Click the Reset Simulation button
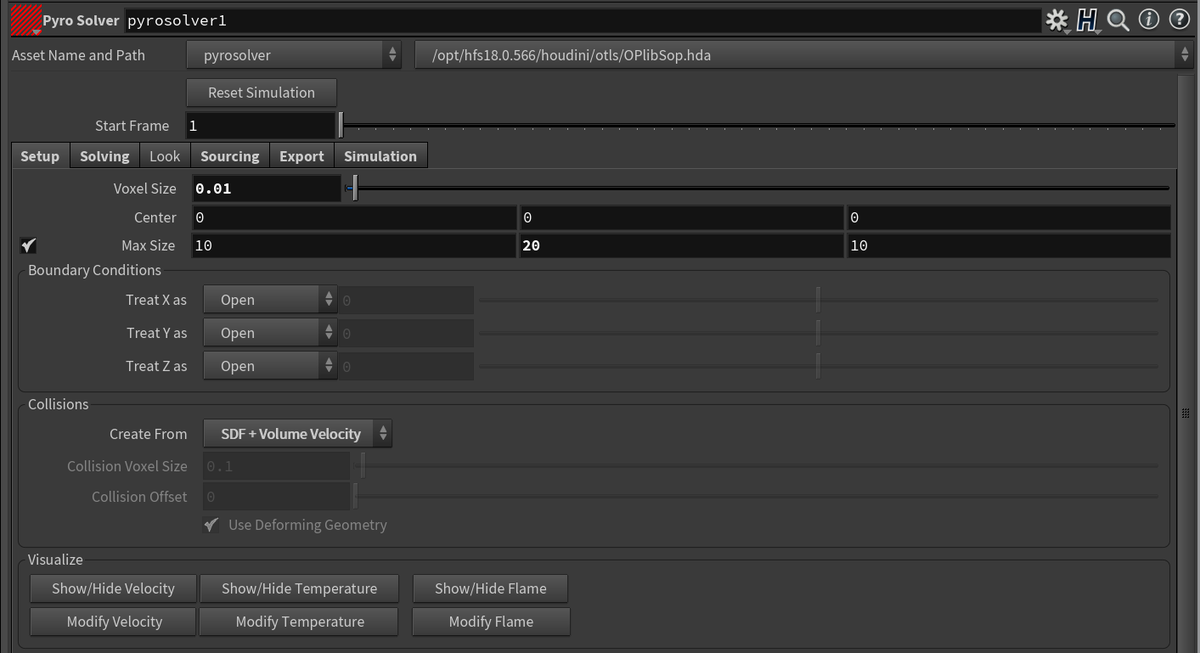This screenshot has width=1200, height=653. (x=261, y=92)
